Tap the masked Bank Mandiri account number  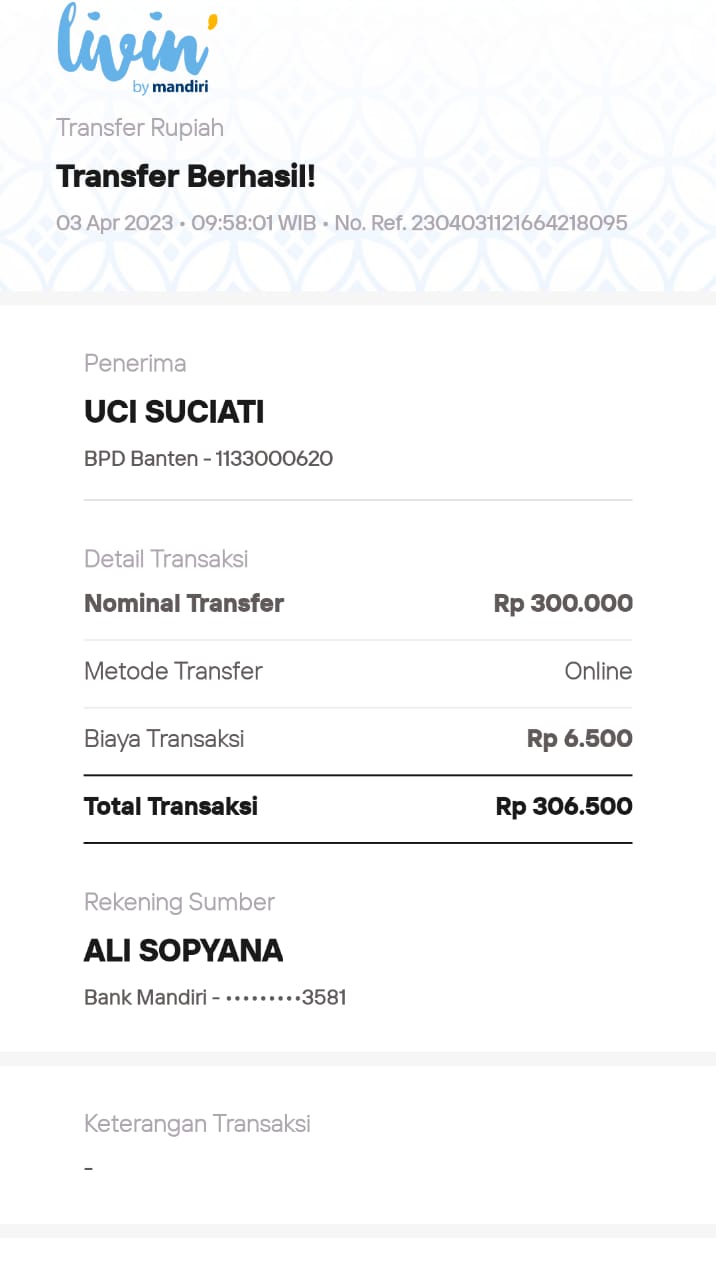215,997
